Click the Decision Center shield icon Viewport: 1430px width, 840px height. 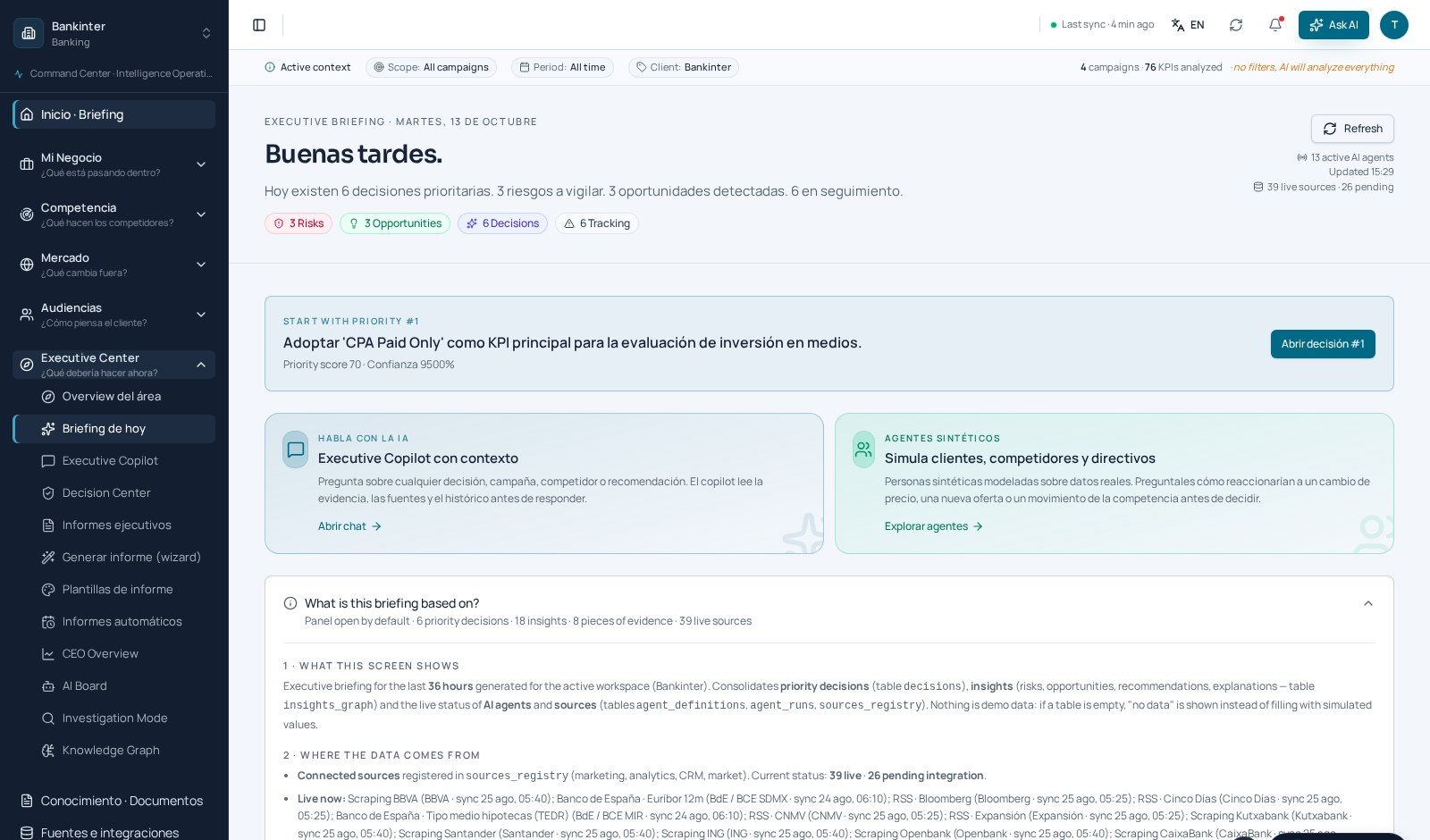48,493
